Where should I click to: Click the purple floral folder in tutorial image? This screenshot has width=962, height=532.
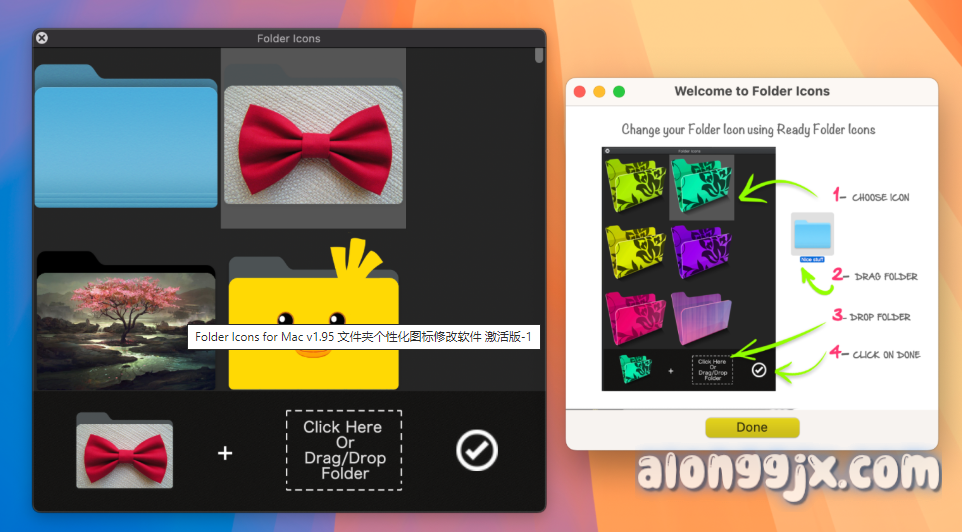point(702,251)
